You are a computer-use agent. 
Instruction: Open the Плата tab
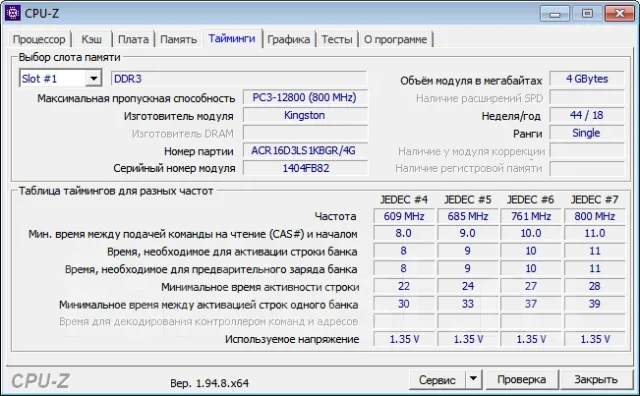133,39
